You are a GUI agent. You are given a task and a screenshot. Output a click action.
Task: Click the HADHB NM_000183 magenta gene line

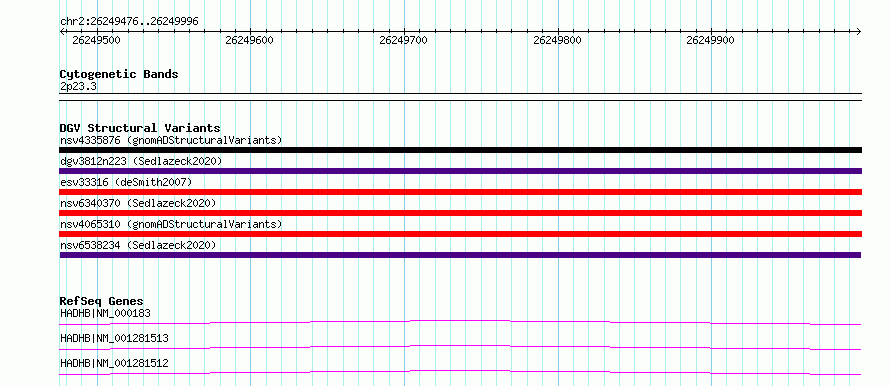[x=460, y=322]
